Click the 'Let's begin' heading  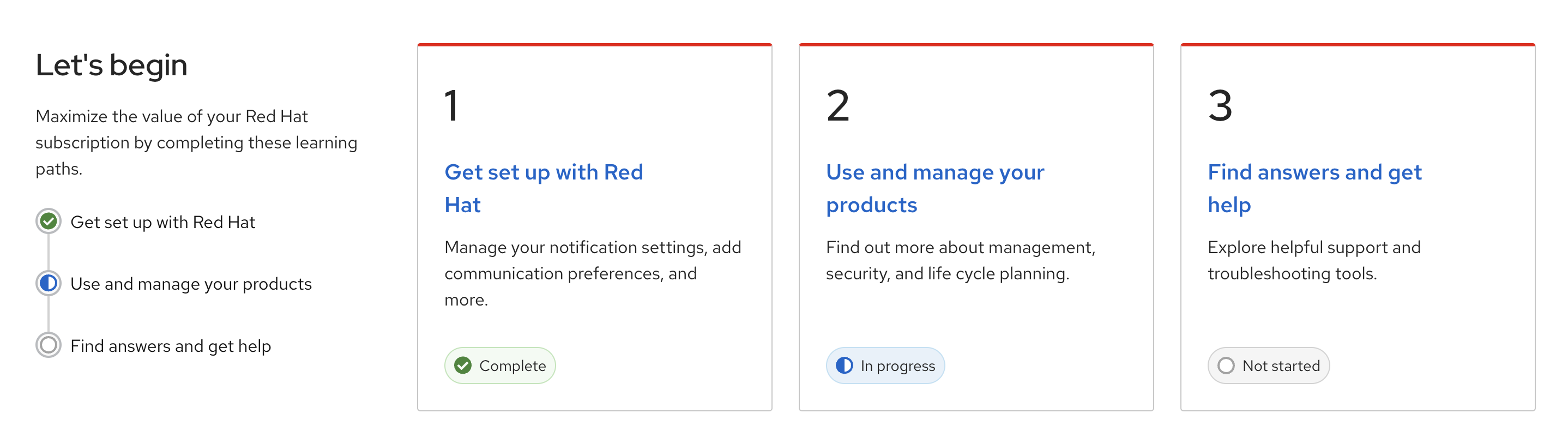tap(111, 65)
